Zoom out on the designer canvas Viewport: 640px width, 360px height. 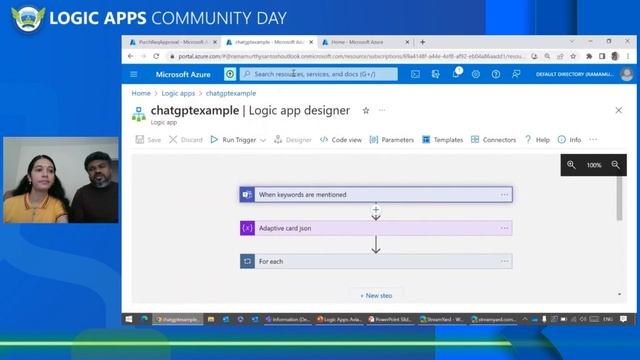coord(616,165)
